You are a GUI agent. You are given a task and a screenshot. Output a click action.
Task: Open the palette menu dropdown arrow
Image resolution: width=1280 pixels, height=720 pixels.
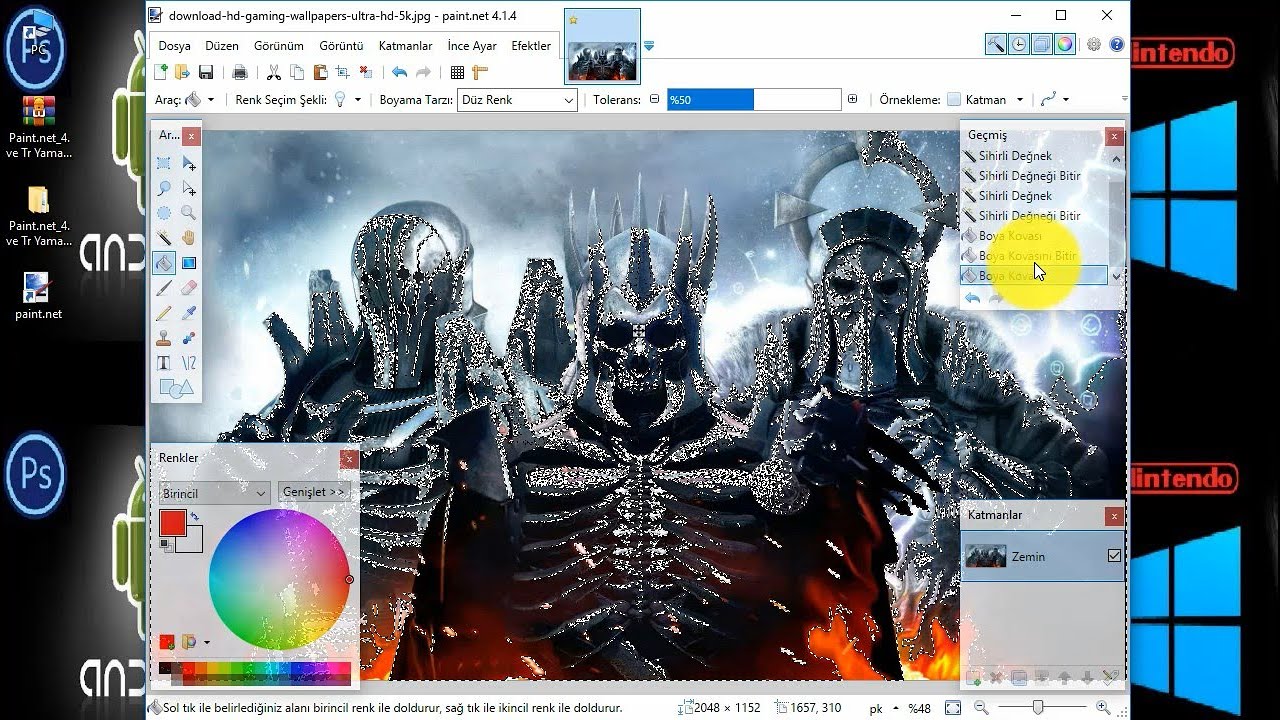pos(206,643)
